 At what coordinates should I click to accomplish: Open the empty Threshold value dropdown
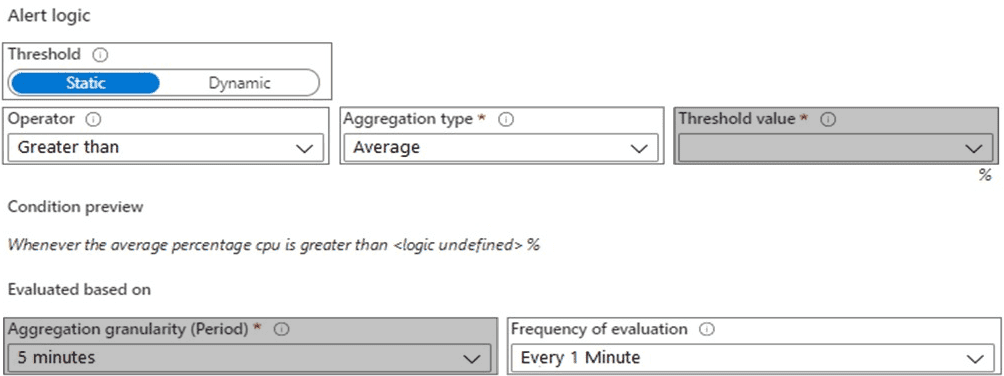(836, 147)
